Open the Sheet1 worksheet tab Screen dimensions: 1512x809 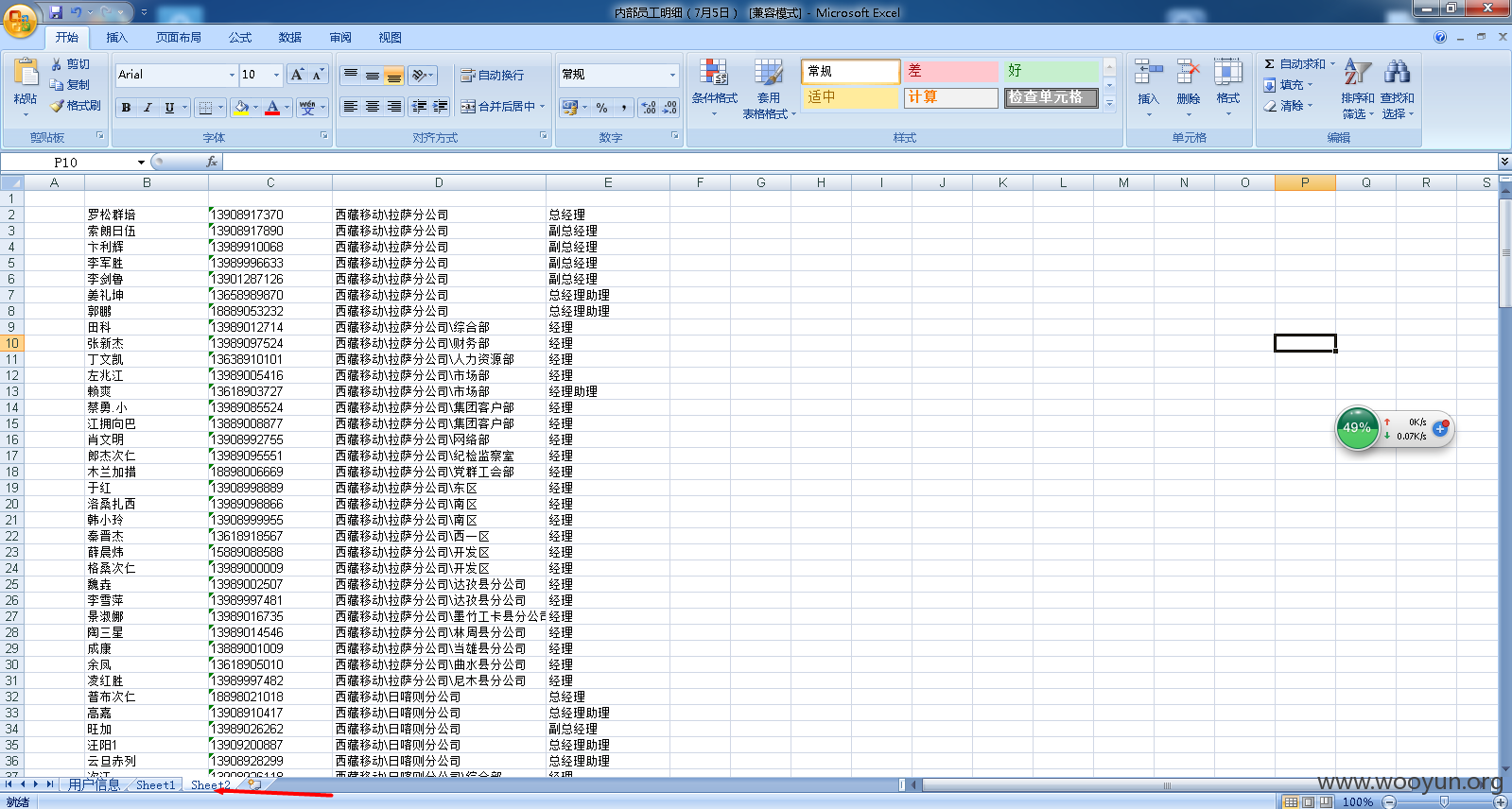click(x=155, y=785)
